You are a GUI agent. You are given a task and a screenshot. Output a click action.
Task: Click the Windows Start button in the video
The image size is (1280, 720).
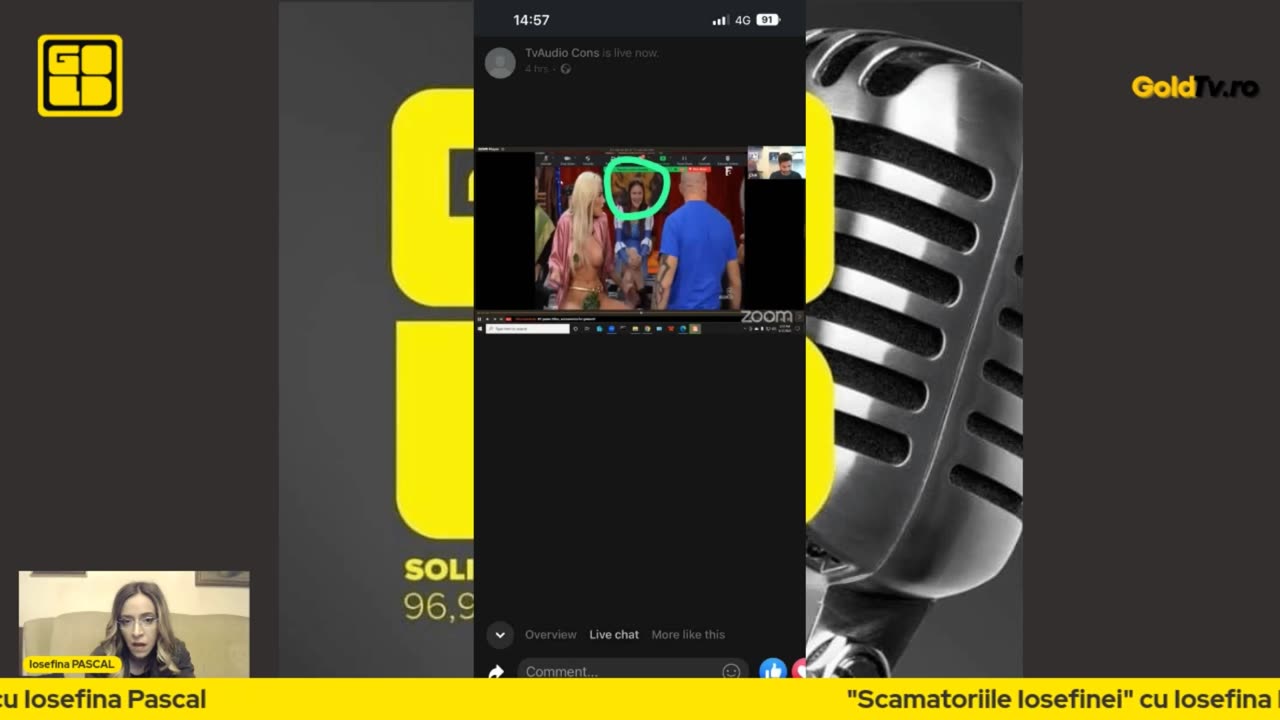(479, 329)
